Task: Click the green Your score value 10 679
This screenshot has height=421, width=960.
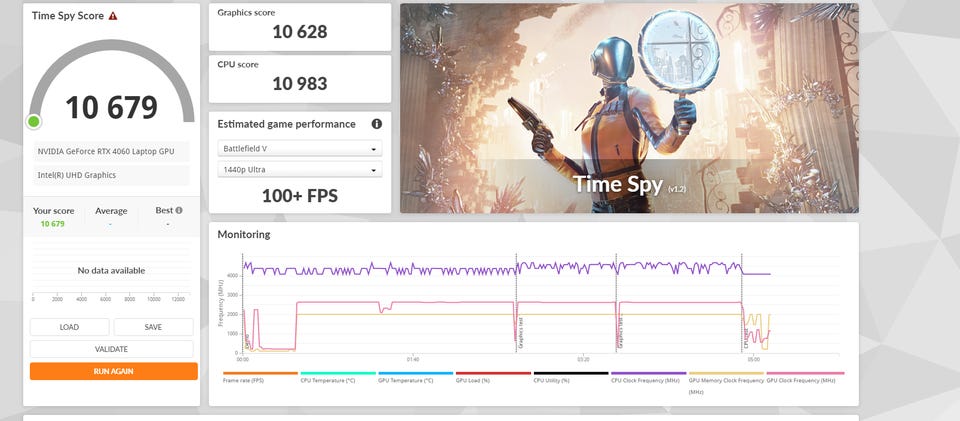Action: click(x=53, y=224)
